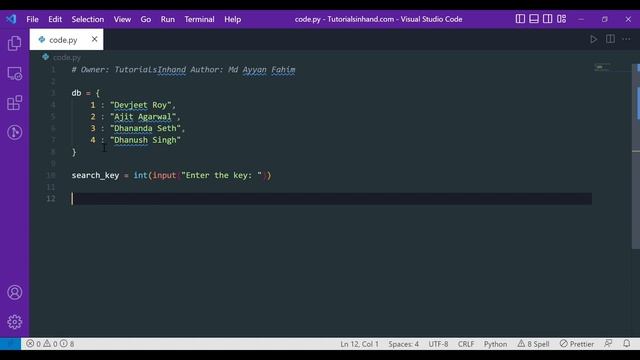Image resolution: width=640 pixels, height=360 pixels.
Task: Open notifications bell icon
Action: 627,344
